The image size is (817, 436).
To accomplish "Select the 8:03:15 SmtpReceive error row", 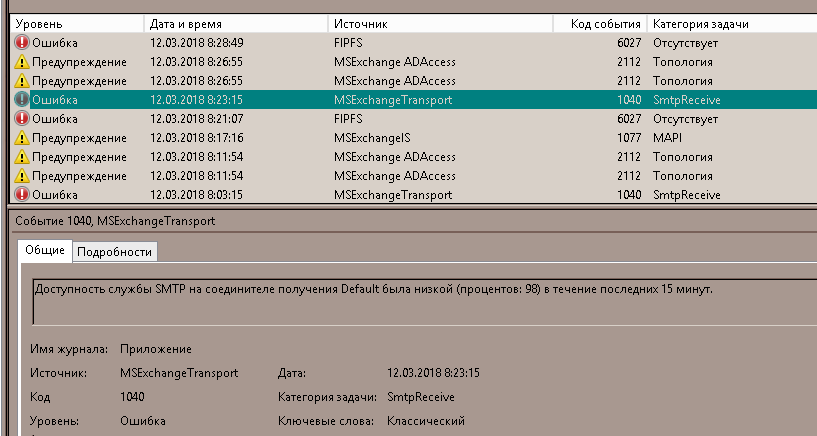I will [x=414, y=195].
